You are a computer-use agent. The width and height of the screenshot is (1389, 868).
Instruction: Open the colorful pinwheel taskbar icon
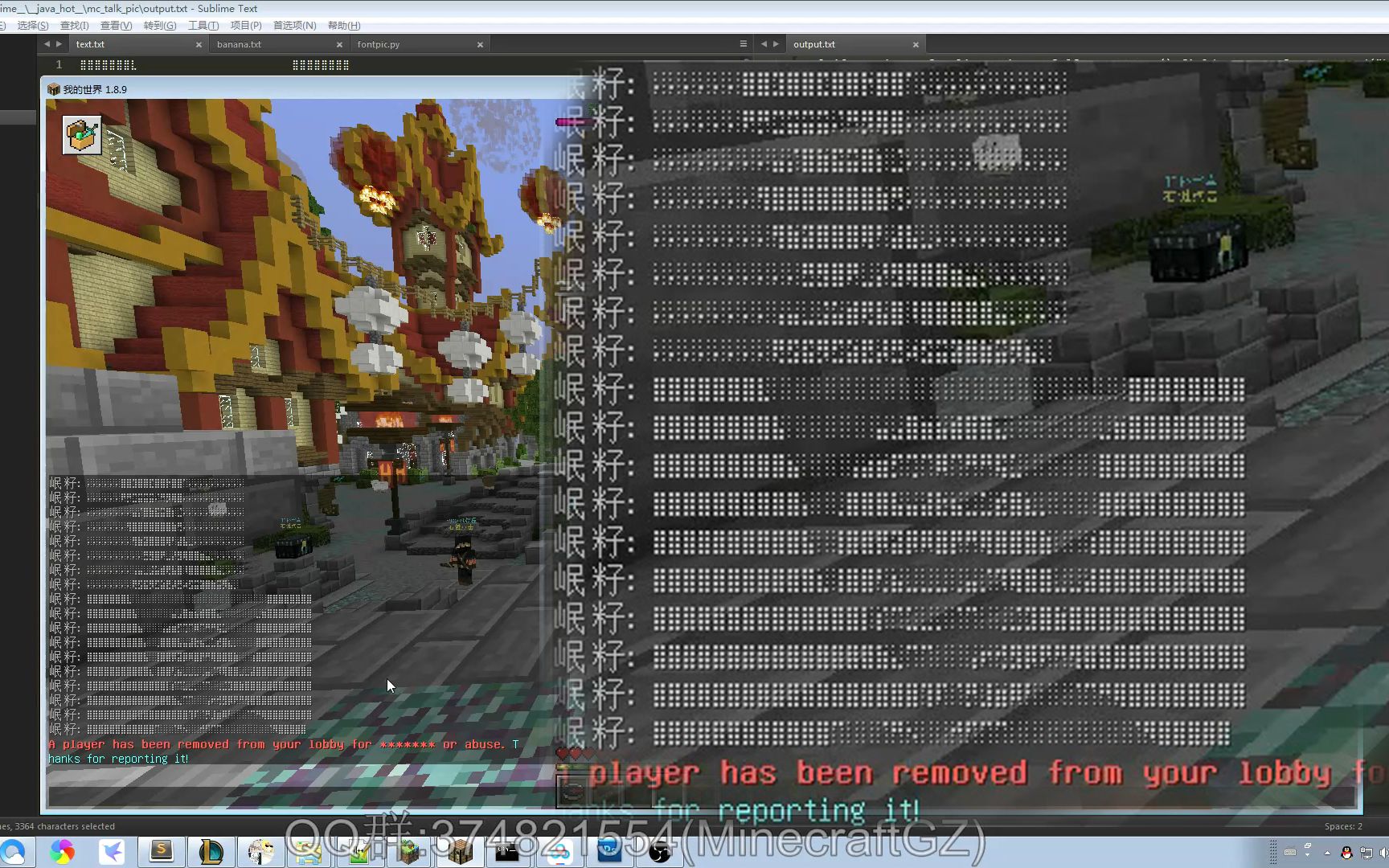tap(62, 852)
